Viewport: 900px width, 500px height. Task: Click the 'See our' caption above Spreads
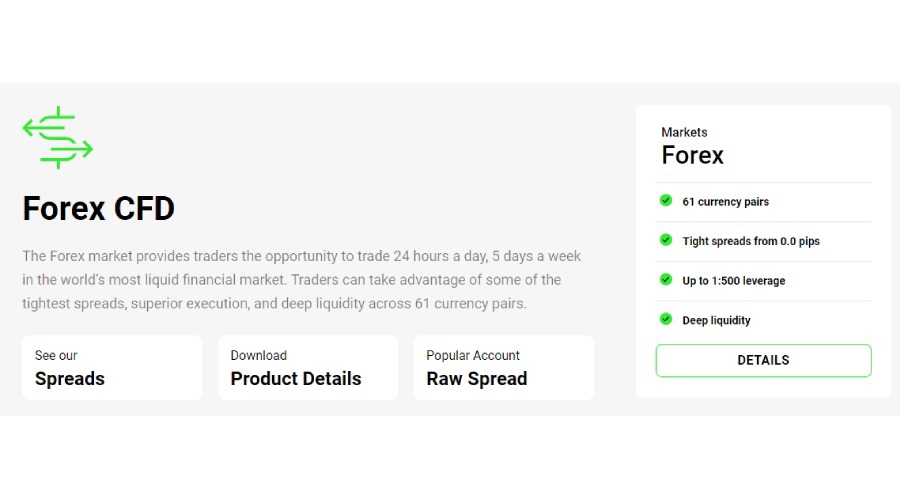(56, 355)
